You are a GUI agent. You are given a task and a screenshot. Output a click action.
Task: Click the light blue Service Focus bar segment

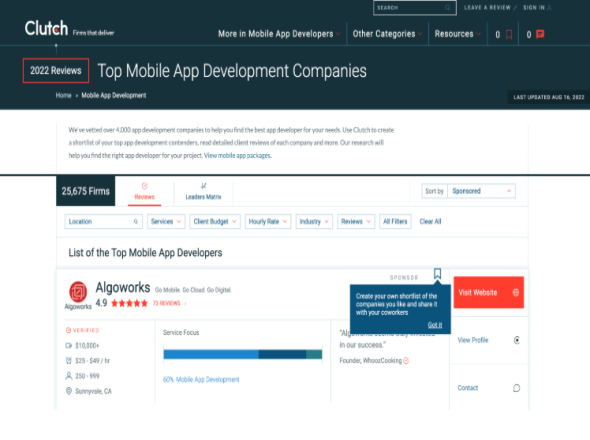tap(211, 354)
